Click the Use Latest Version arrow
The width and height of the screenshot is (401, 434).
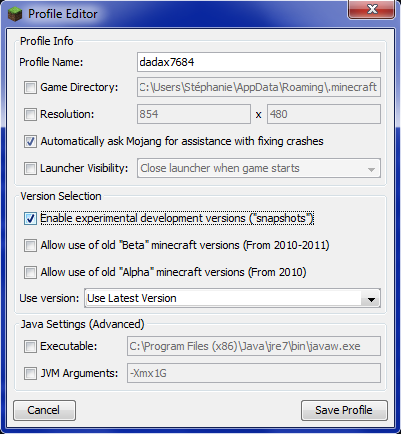click(x=371, y=299)
